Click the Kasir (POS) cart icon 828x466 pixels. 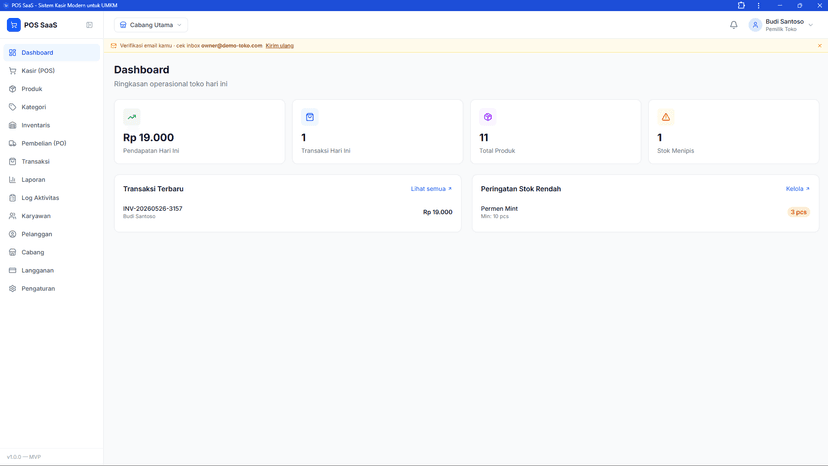coord(13,71)
